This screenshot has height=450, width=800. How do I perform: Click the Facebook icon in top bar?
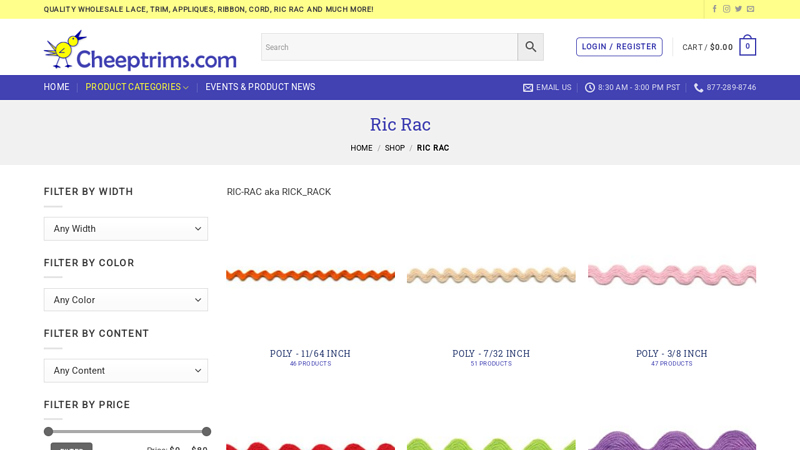[714, 9]
